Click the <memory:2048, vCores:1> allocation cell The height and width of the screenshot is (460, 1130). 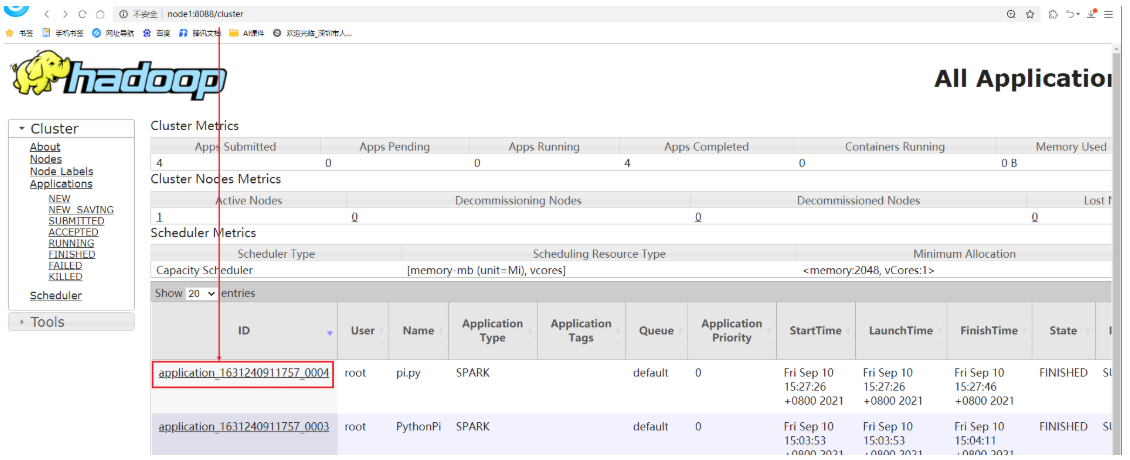(x=868, y=270)
